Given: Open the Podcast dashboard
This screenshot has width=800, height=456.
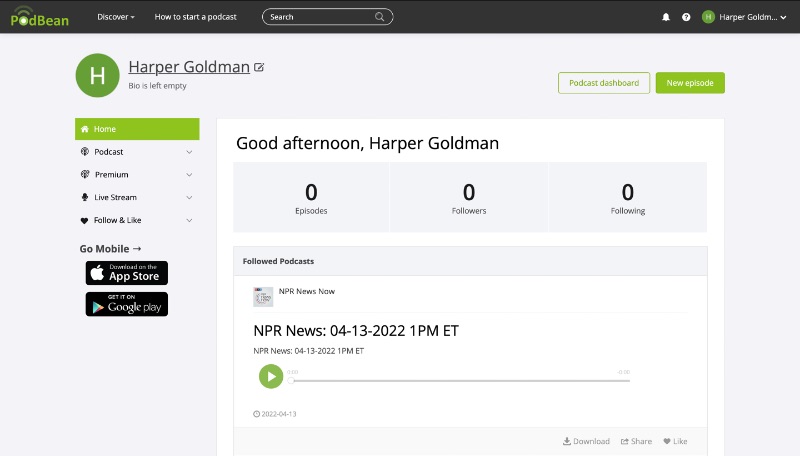Looking at the screenshot, I should pos(604,83).
